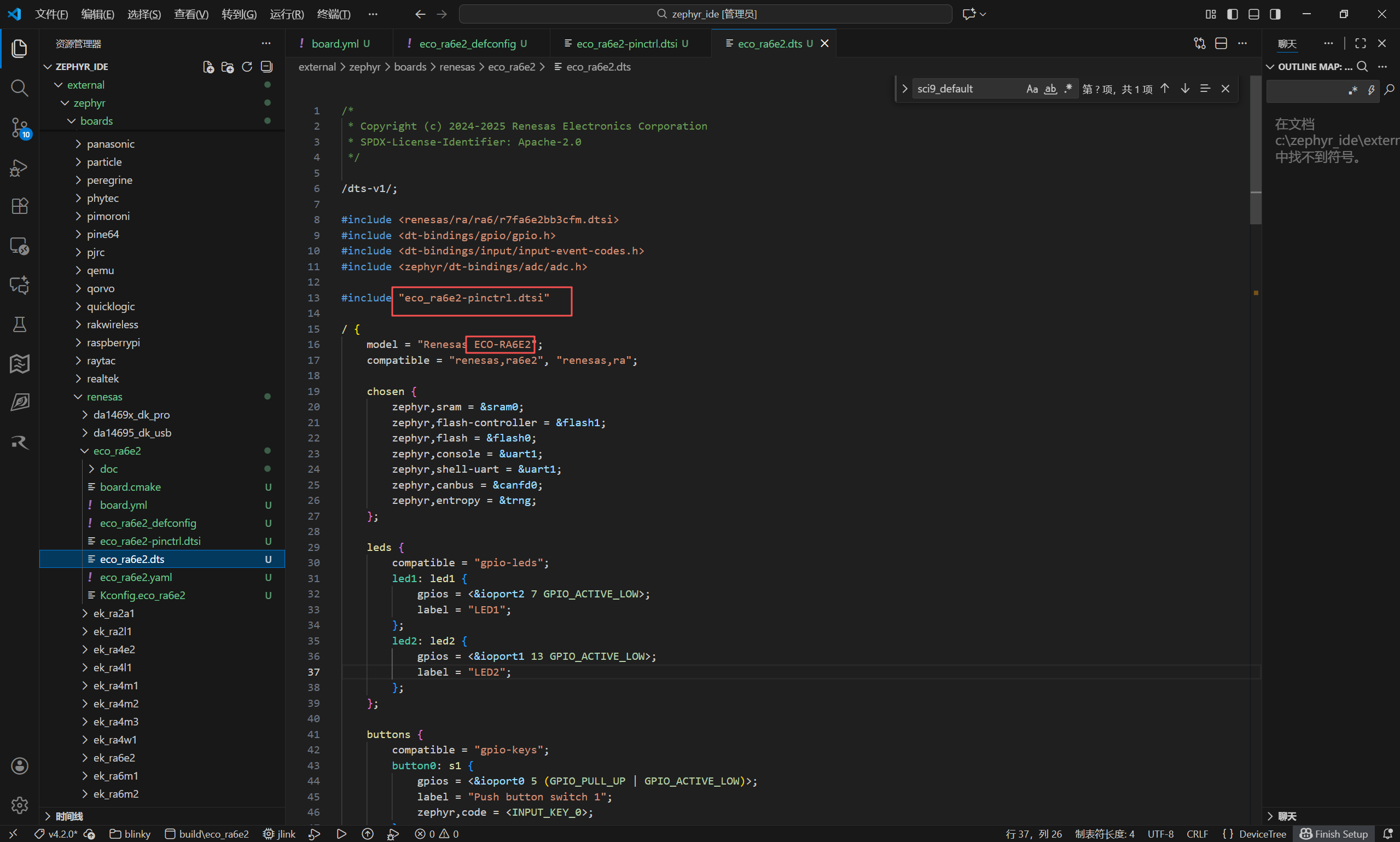Open Source Control view with badge 10
The height and width of the screenshot is (842, 1400).
19,127
